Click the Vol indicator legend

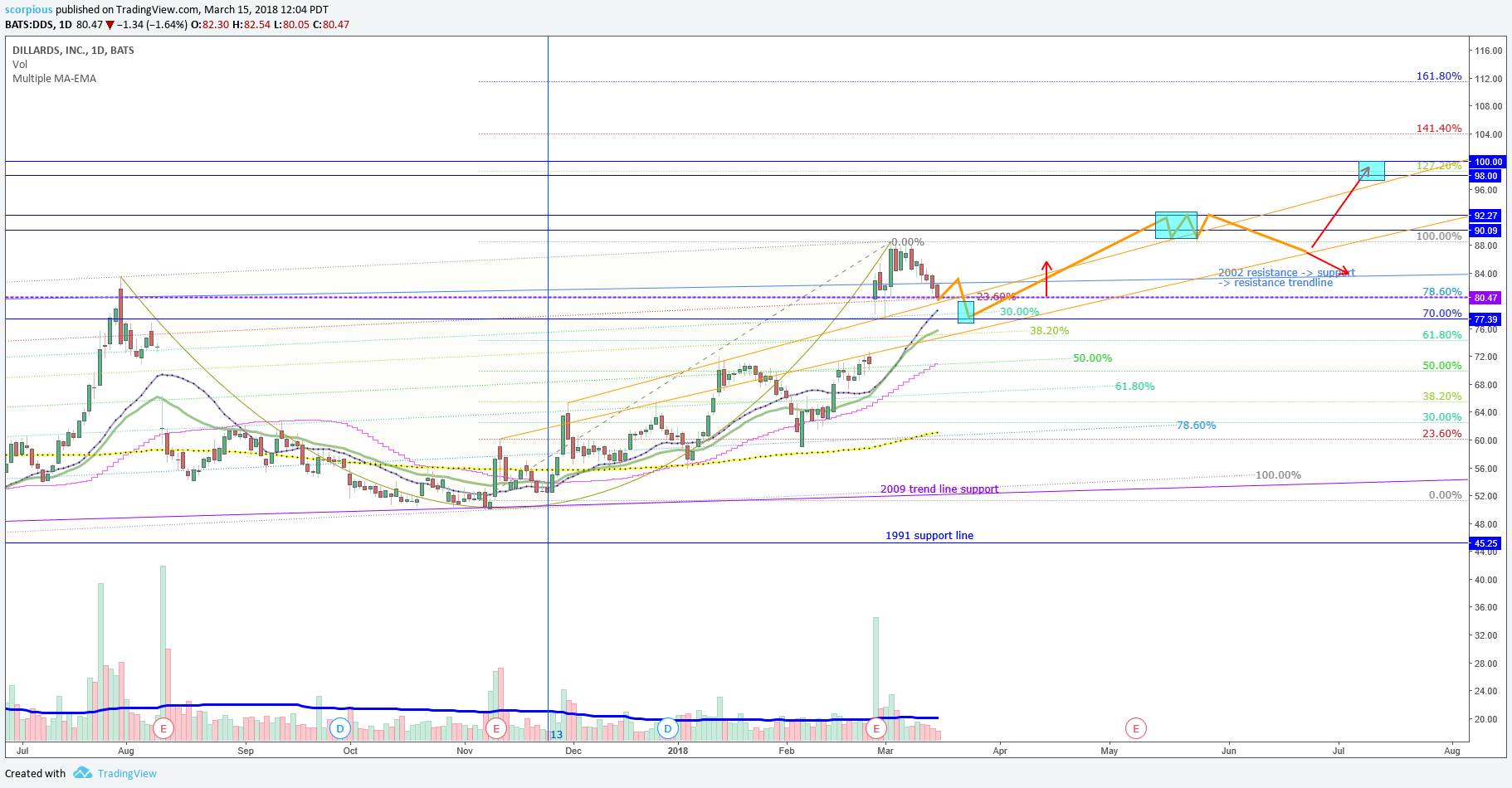pyautogui.click(x=20, y=65)
